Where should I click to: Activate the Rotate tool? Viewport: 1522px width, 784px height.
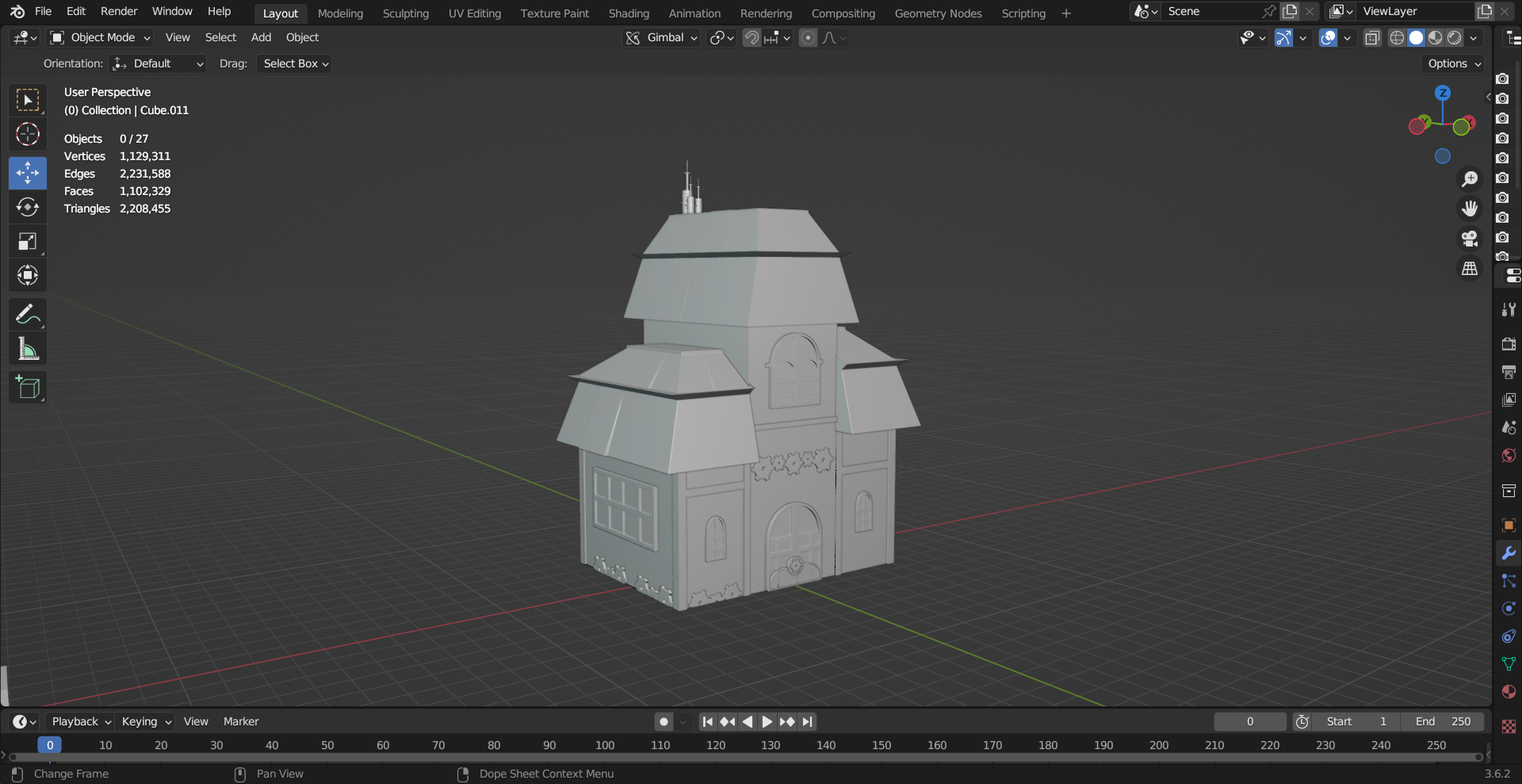coord(28,207)
